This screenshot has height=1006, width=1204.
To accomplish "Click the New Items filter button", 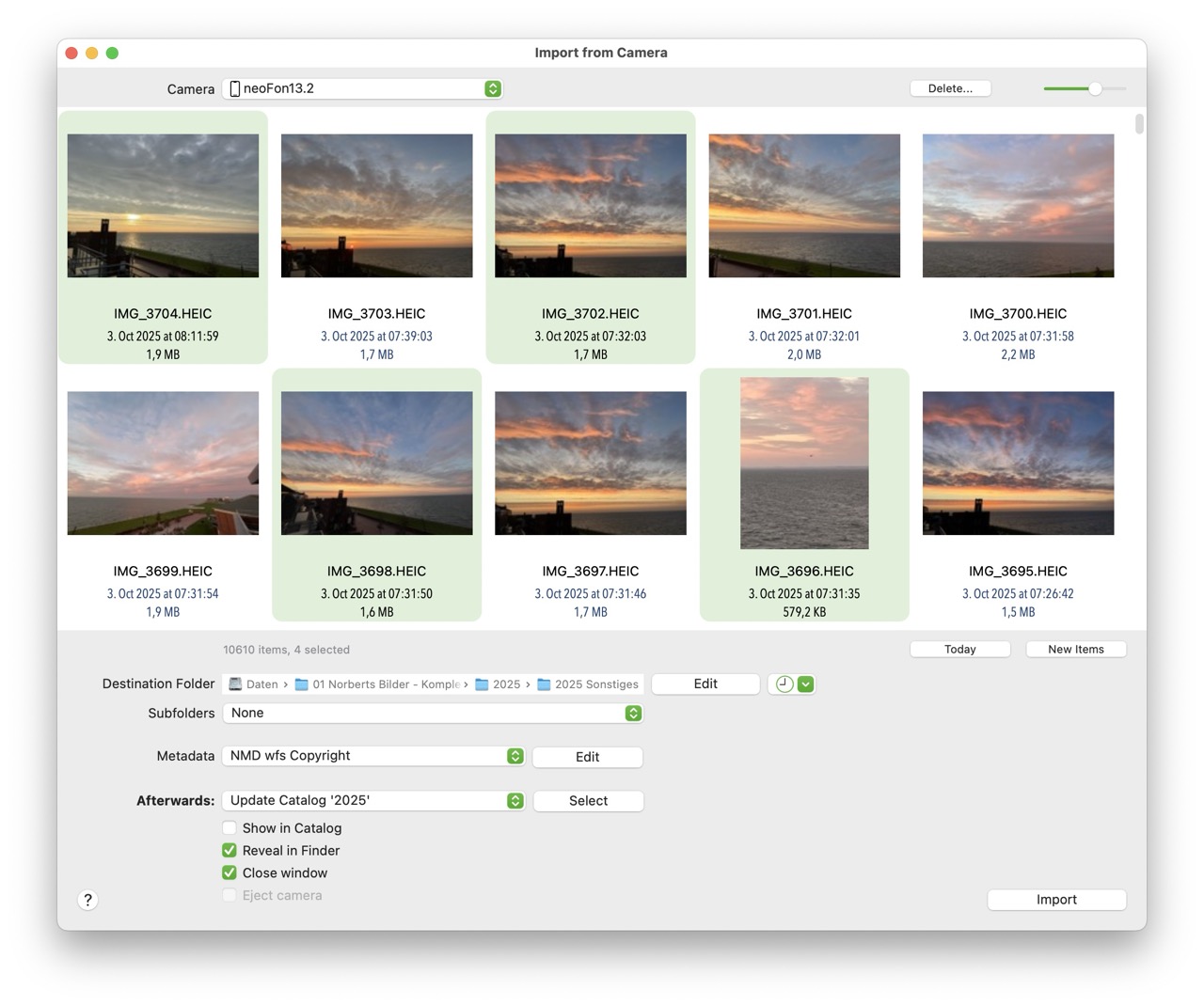I will coord(1075,650).
